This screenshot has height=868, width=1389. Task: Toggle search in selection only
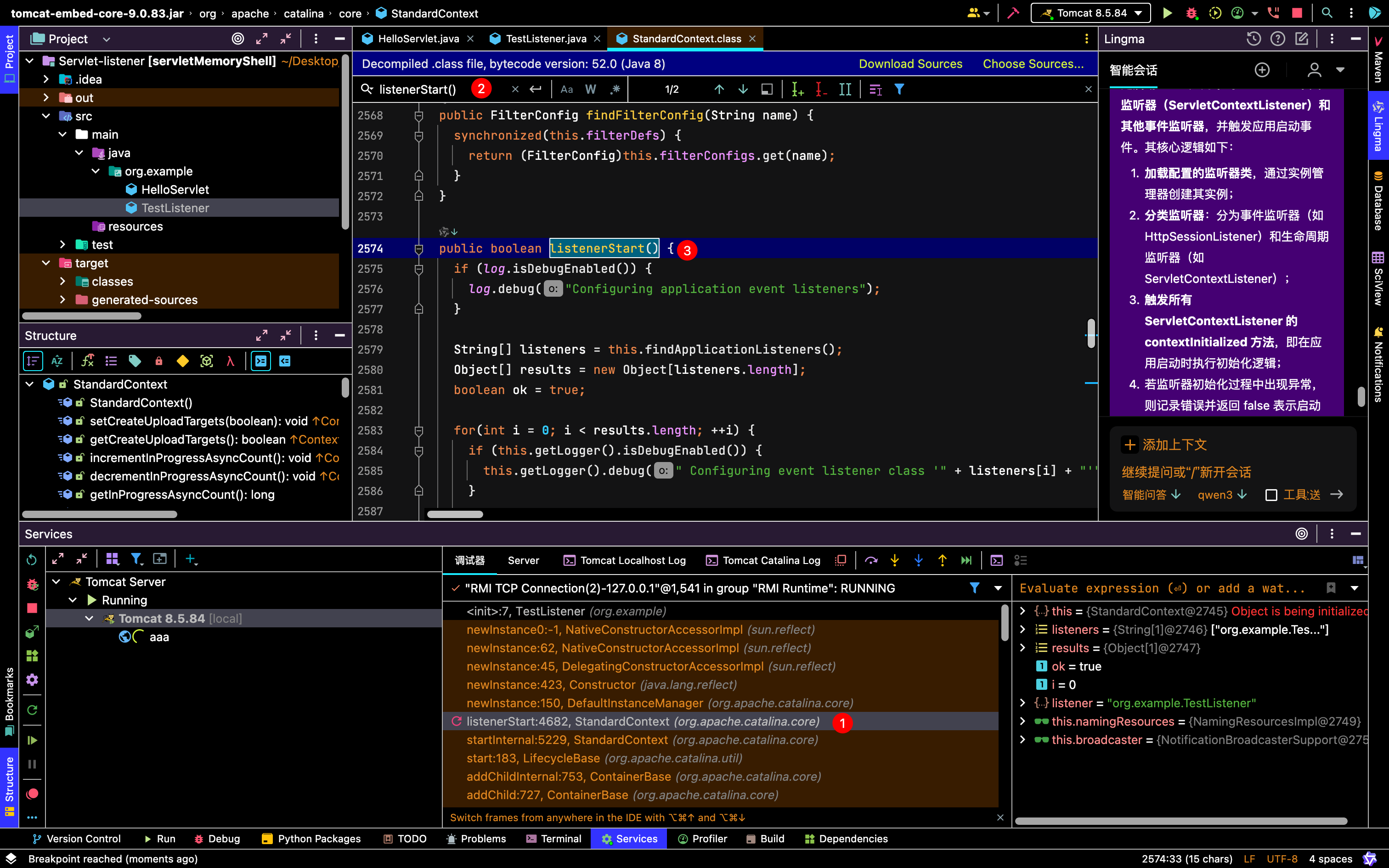click(767, 89)
